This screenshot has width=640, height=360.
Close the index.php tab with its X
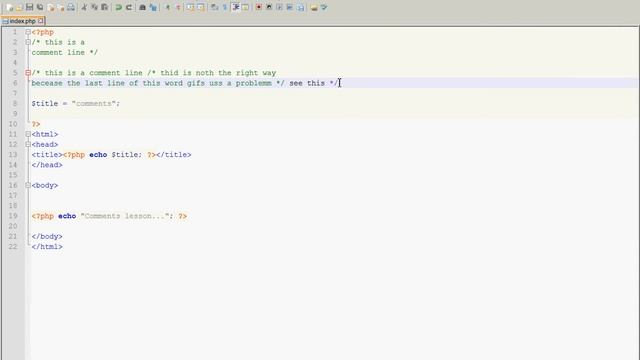click(40, 20)
